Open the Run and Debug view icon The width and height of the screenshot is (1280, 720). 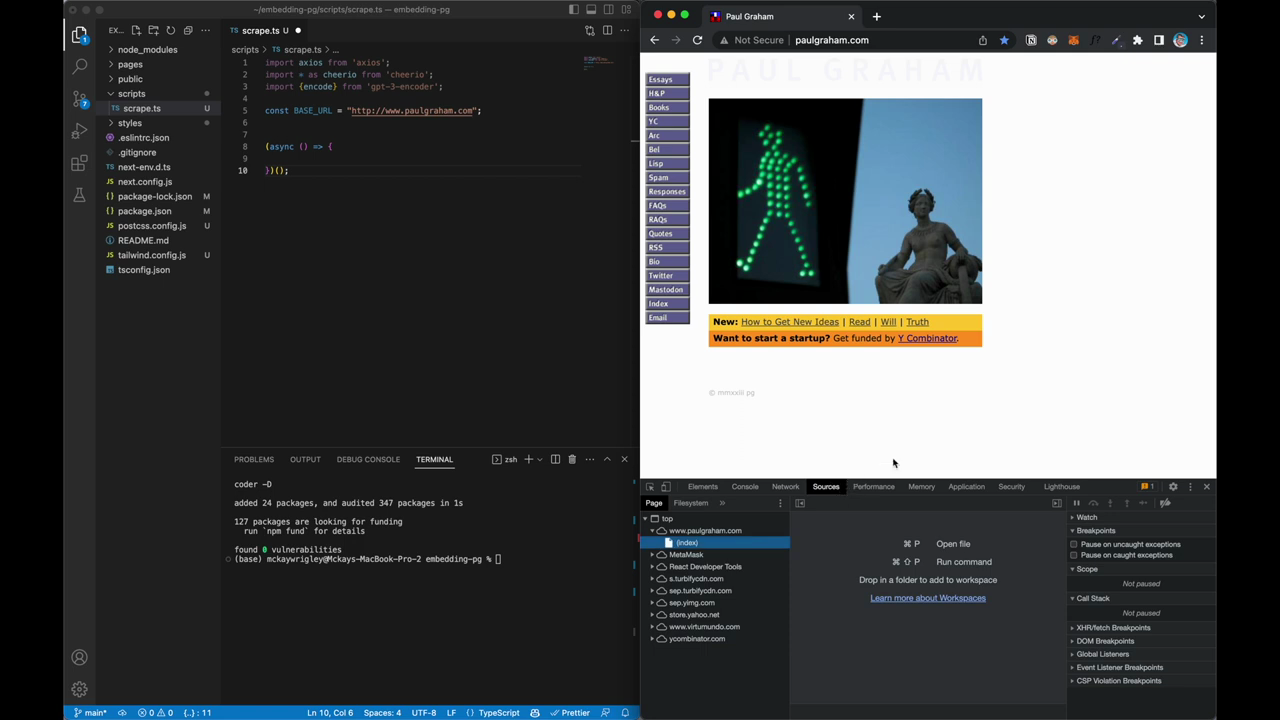point(79,131)
